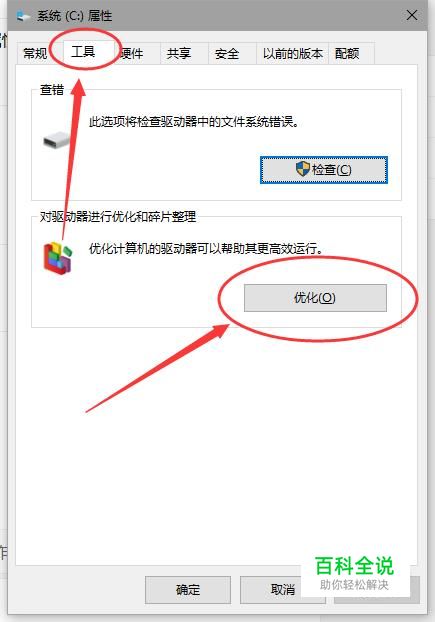The width and height of the screenshot is (435, 622).
Task: Click the drive icon in the title bar
Action: point(23,15)
